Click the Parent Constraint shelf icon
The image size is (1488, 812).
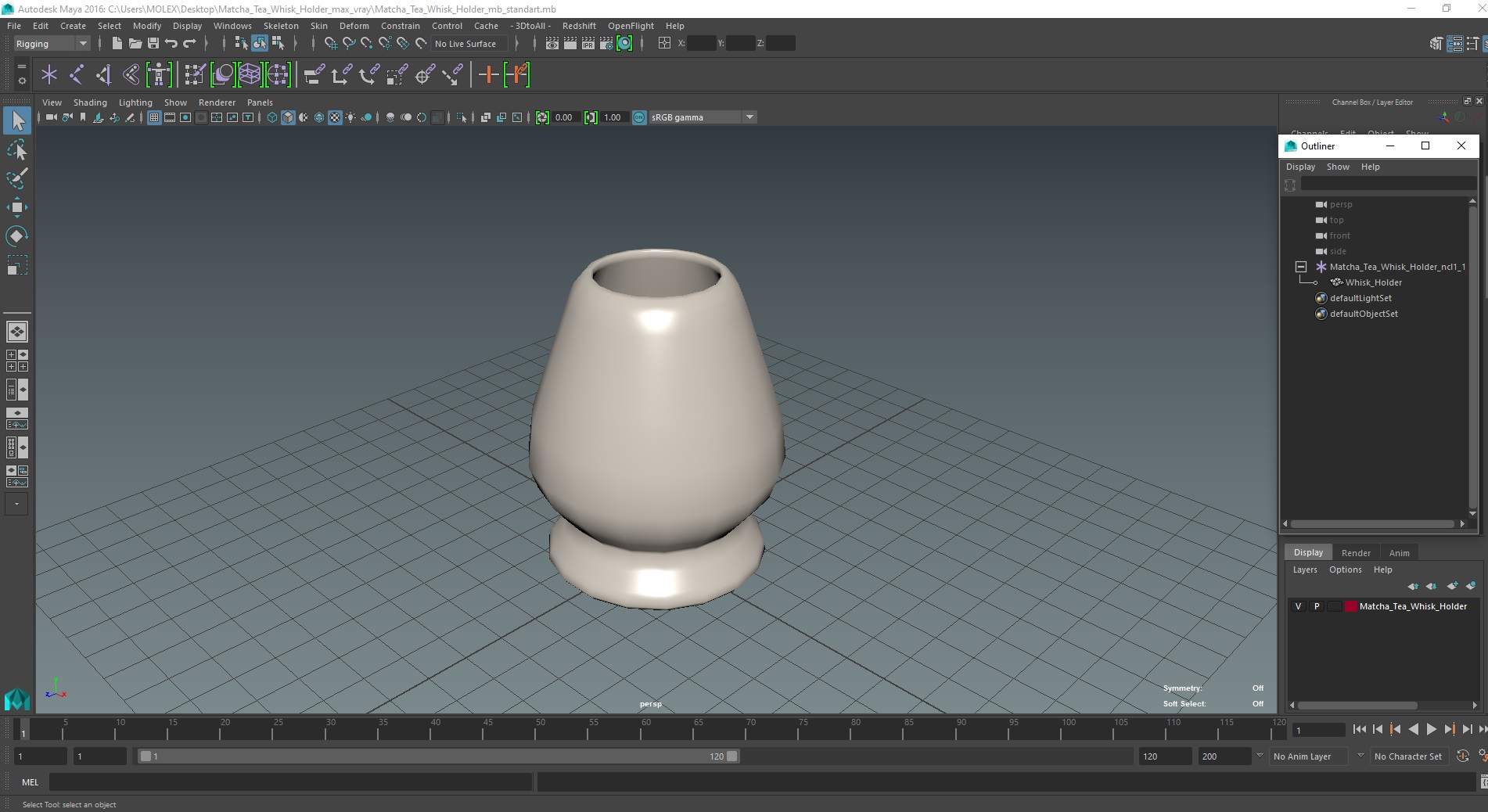[x=314, y=75]
